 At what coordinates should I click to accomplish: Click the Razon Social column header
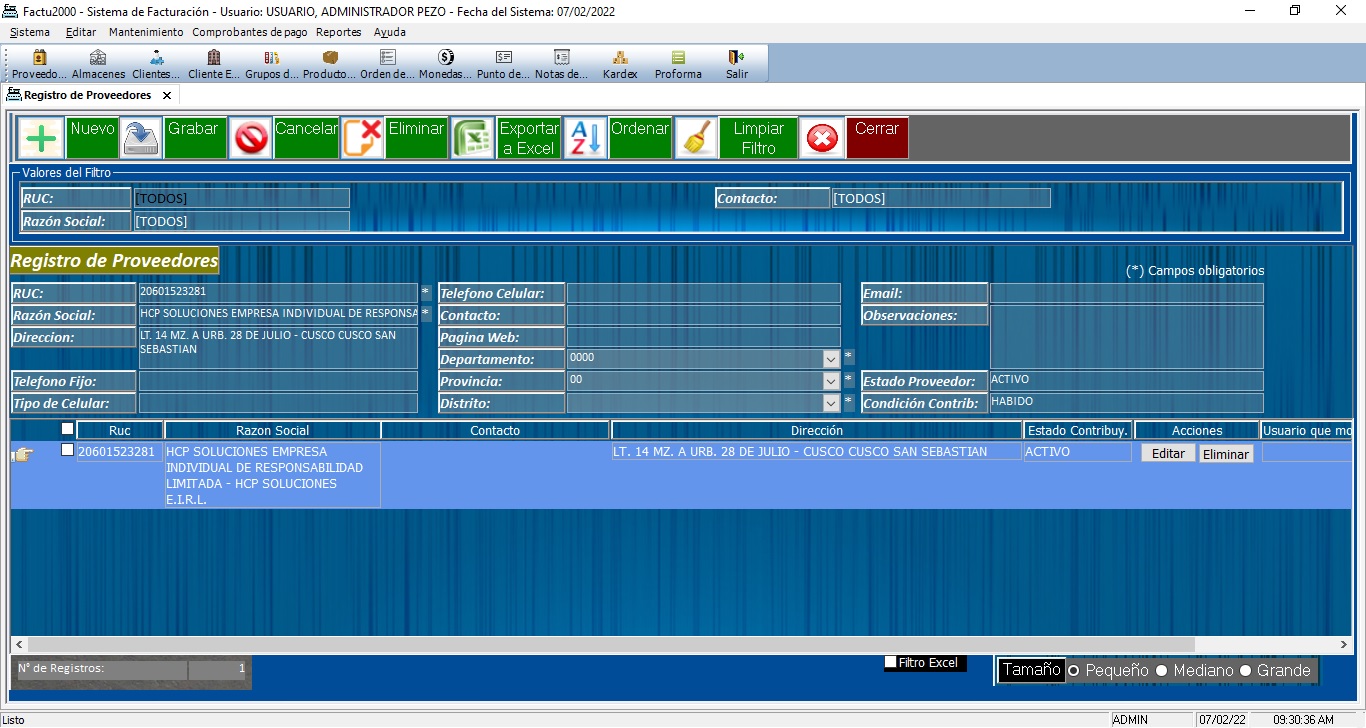coord(272,430)
